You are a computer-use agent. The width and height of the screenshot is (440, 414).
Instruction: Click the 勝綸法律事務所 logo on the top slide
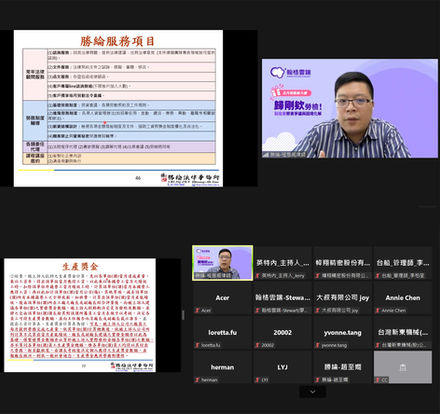pyautogui.click(x=191, y=179)
